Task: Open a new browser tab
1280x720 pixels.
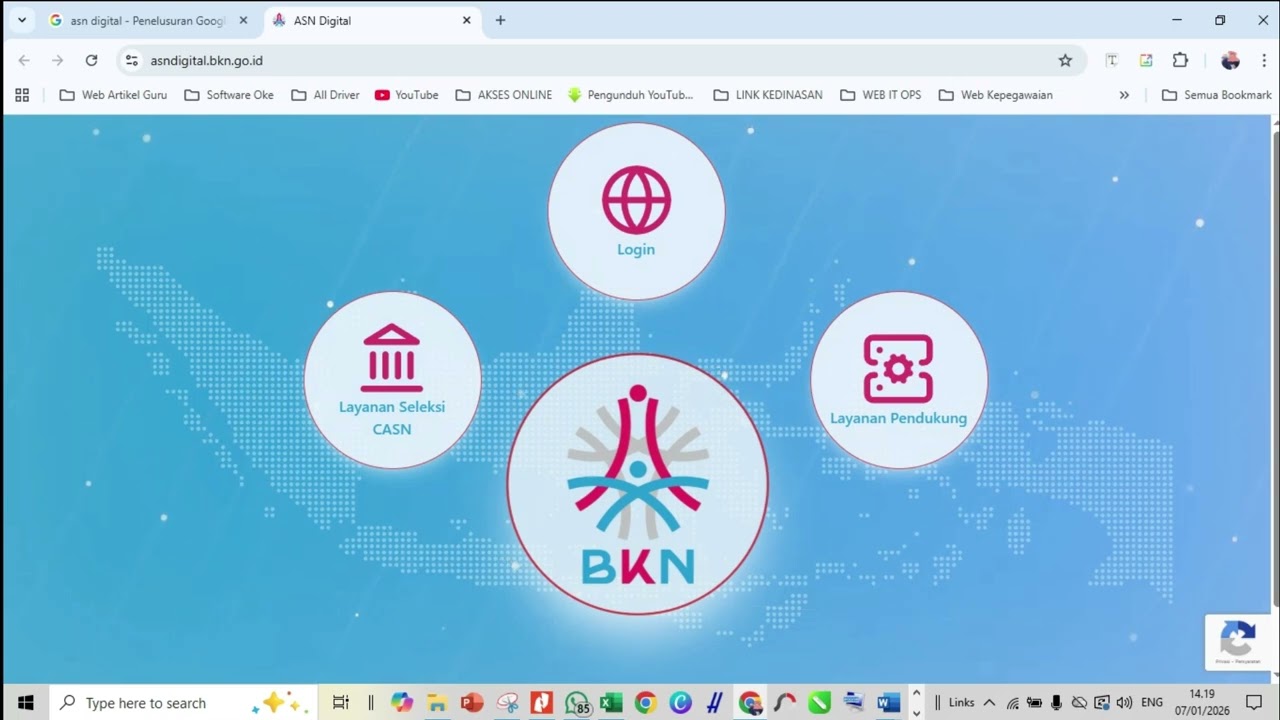Action: pyautogui.click(x=500, y=20)
